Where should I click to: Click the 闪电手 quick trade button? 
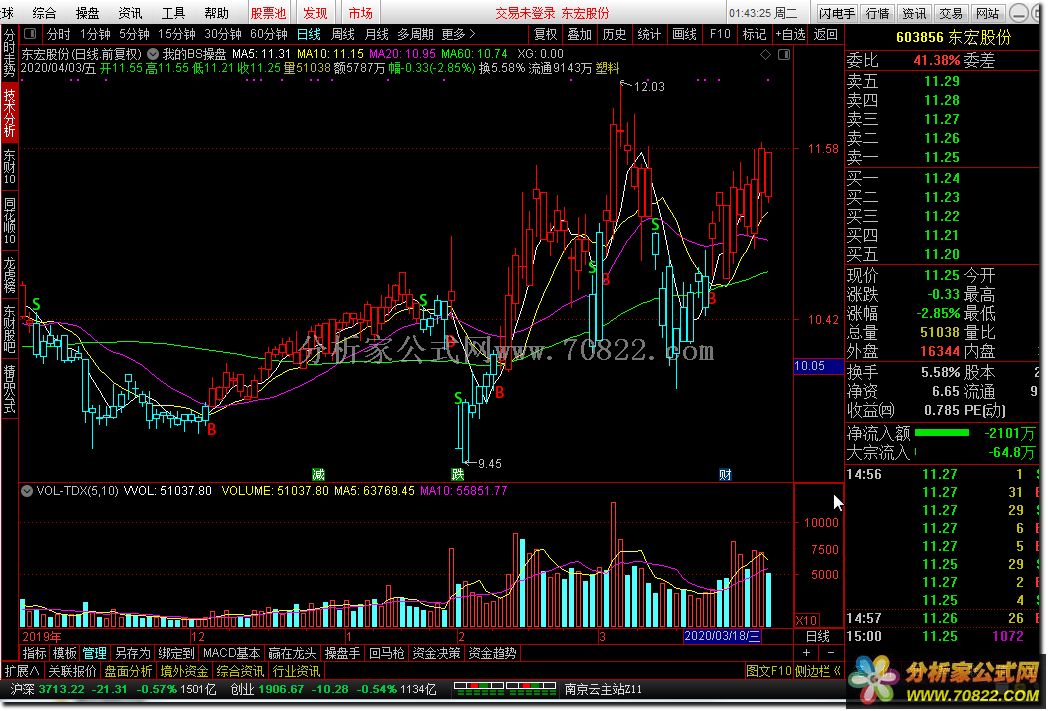coord(836,13)
